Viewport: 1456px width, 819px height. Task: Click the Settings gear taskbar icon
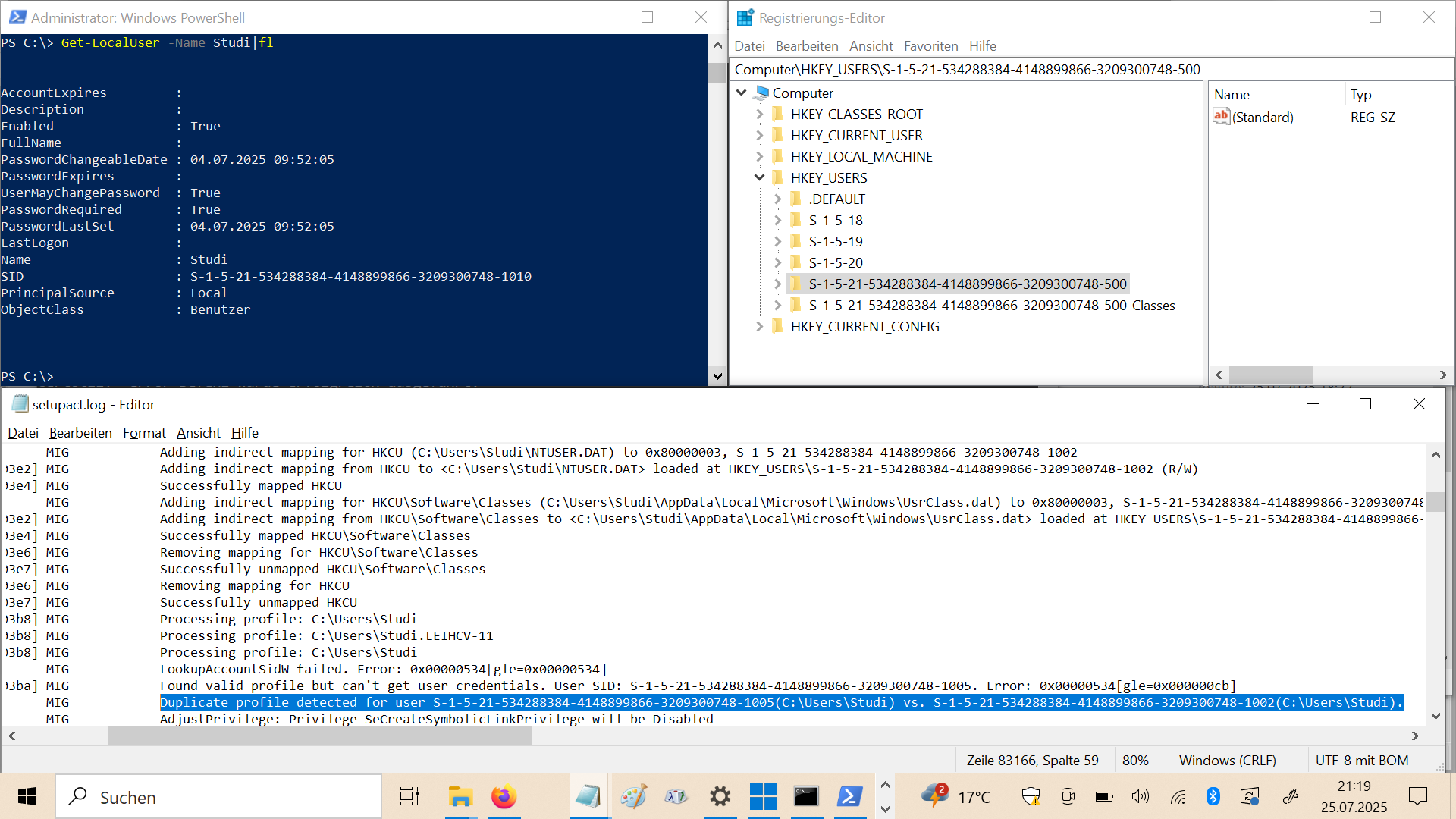point(720,797)
